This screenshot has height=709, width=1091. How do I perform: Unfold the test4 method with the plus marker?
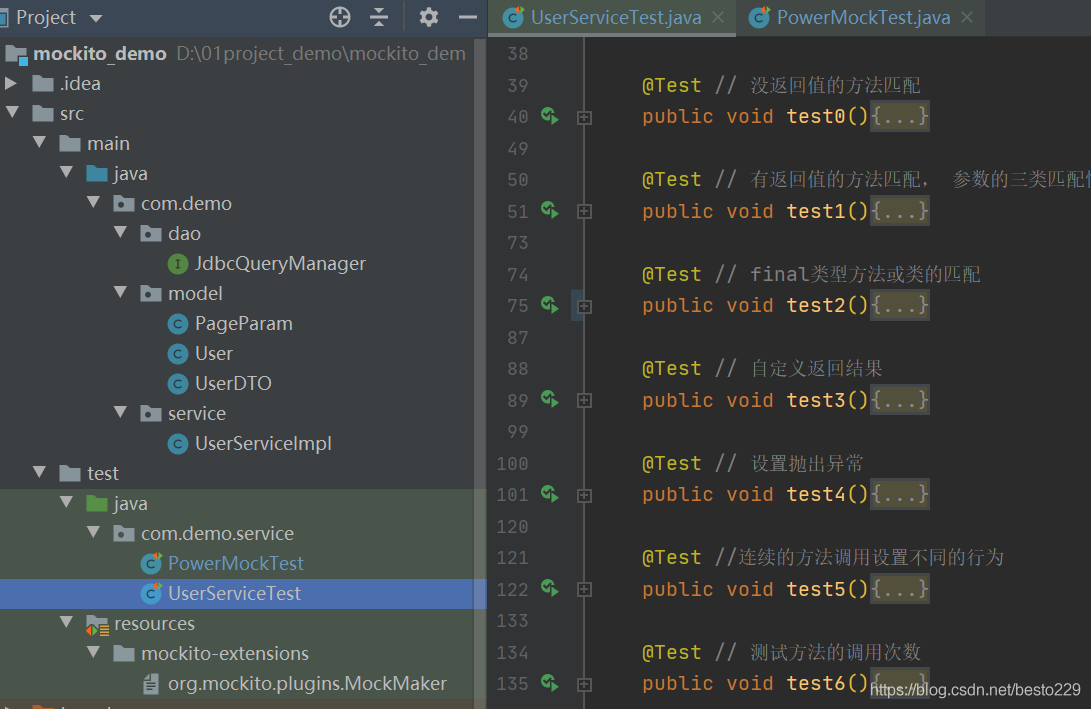click(584, 495)
